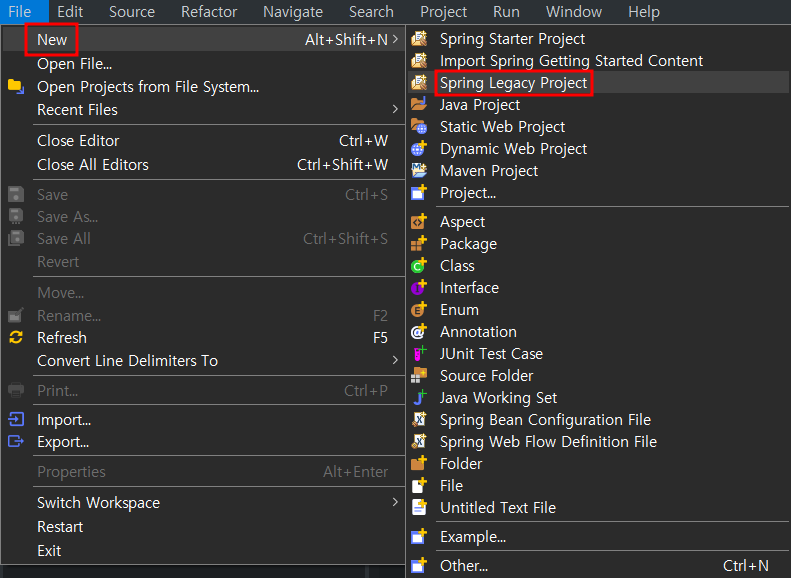791x578 pixels.
Task: Click the Dynamic Web Project globe icon
Action: tap(419, 149)
